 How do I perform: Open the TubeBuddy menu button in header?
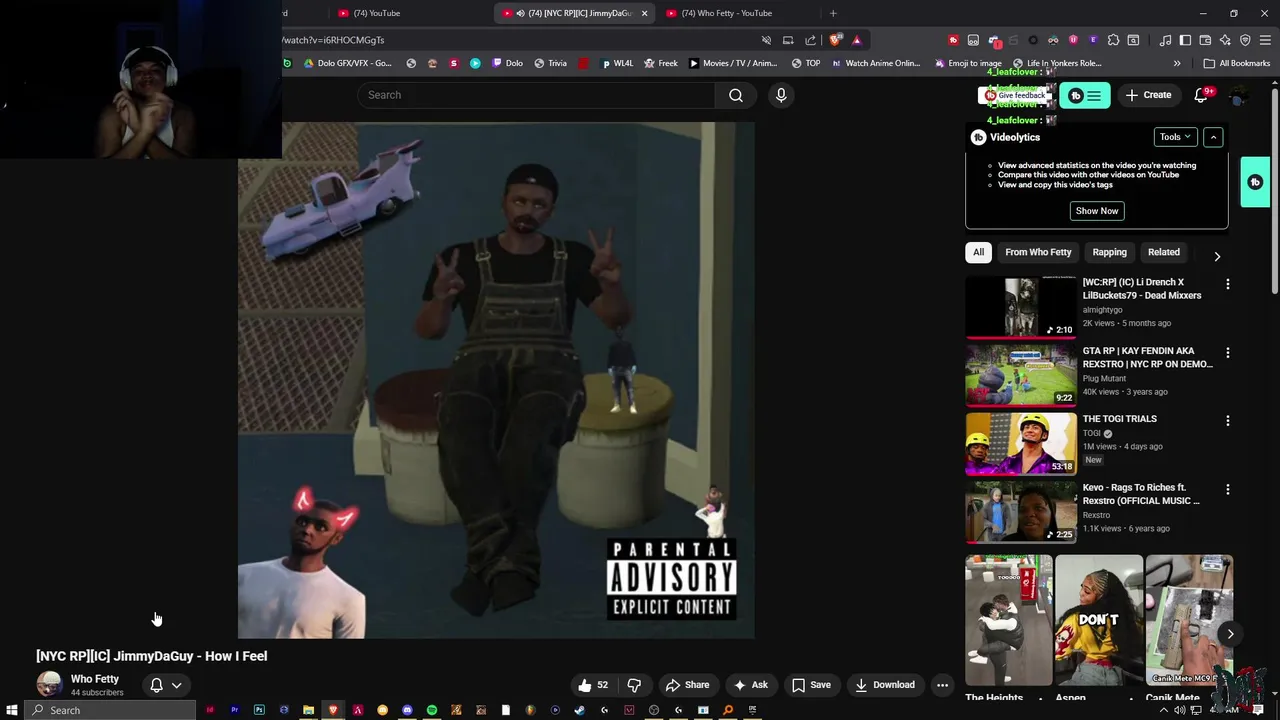click(x=1084, y=95)
